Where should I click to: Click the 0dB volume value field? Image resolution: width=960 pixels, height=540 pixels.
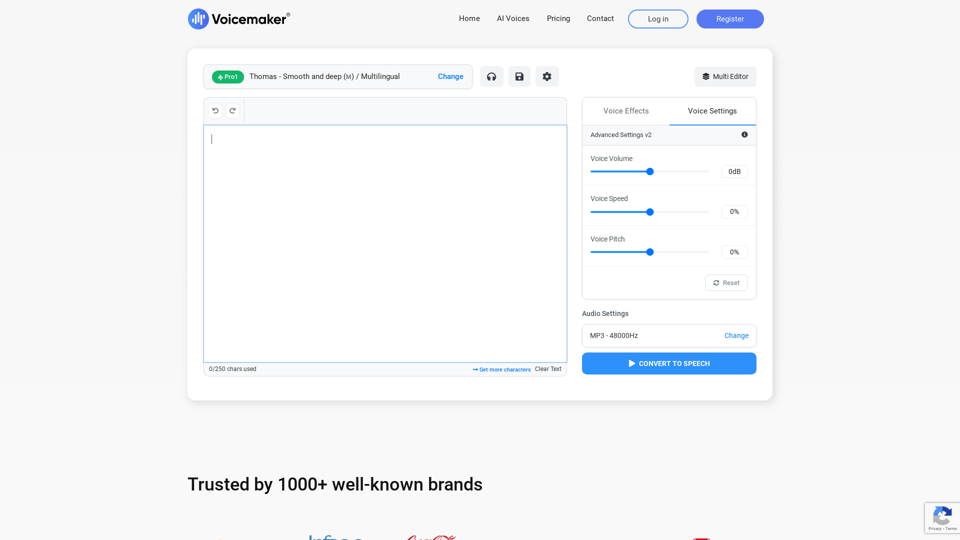click(x=734, y=171)
